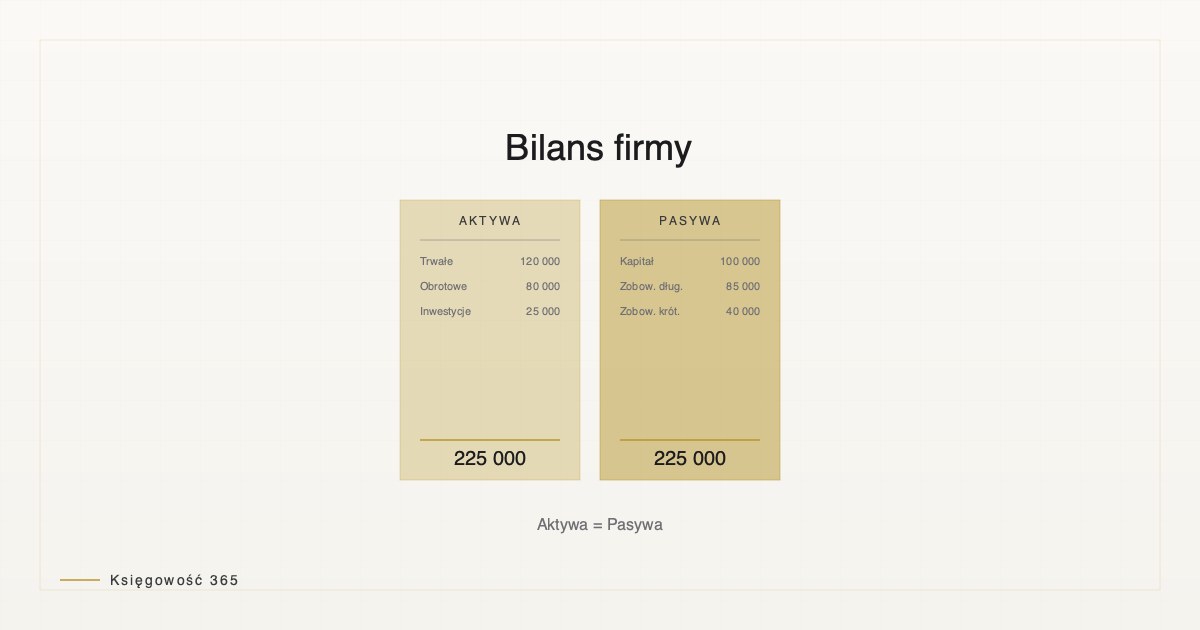The image size is (1200, 630).
Task: Select the Inwestycje row label
Action: pos(445,312)
